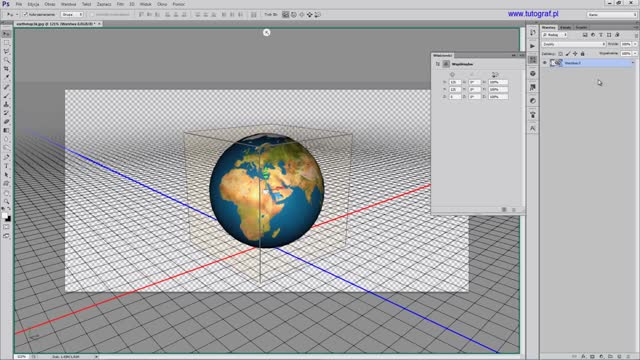Open the opacity slider arrow
This screenshot has height=360, width=640.
635,44
